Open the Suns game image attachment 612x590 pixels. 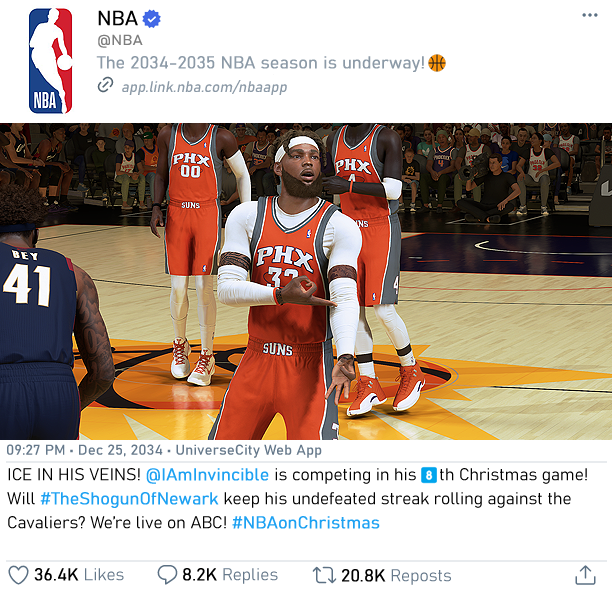306,281
